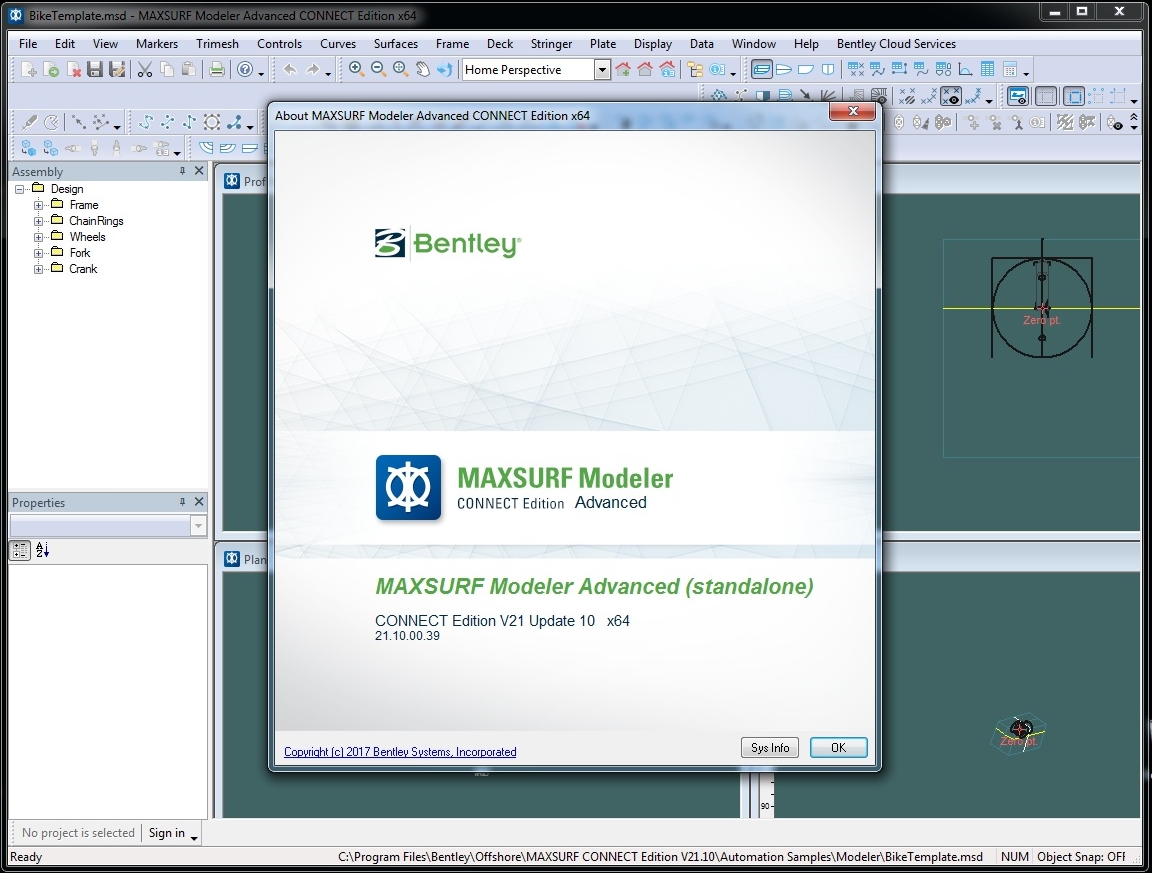Expand the Wheels folder

(x=38, y=237)
